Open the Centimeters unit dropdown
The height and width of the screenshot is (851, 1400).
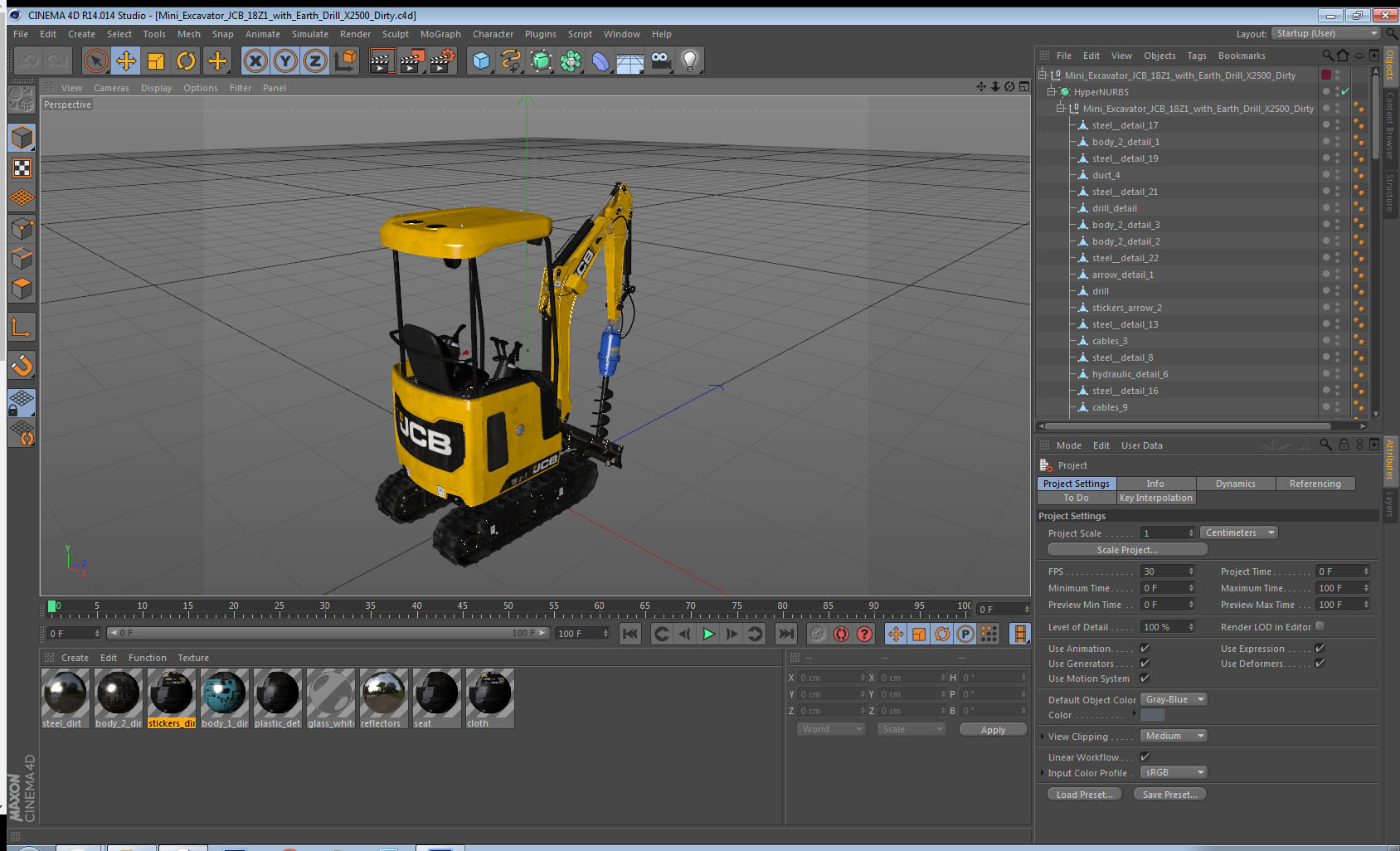(x=1239, y=532)
